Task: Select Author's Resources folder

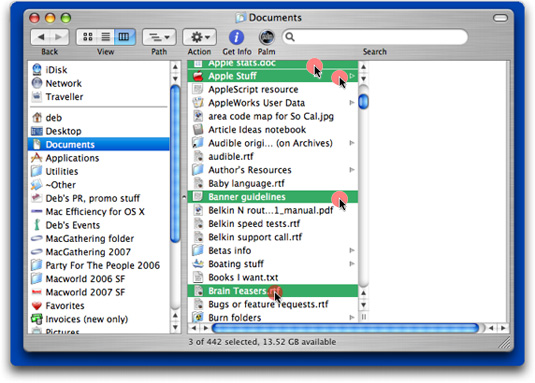Action: (x=272, y=170)
